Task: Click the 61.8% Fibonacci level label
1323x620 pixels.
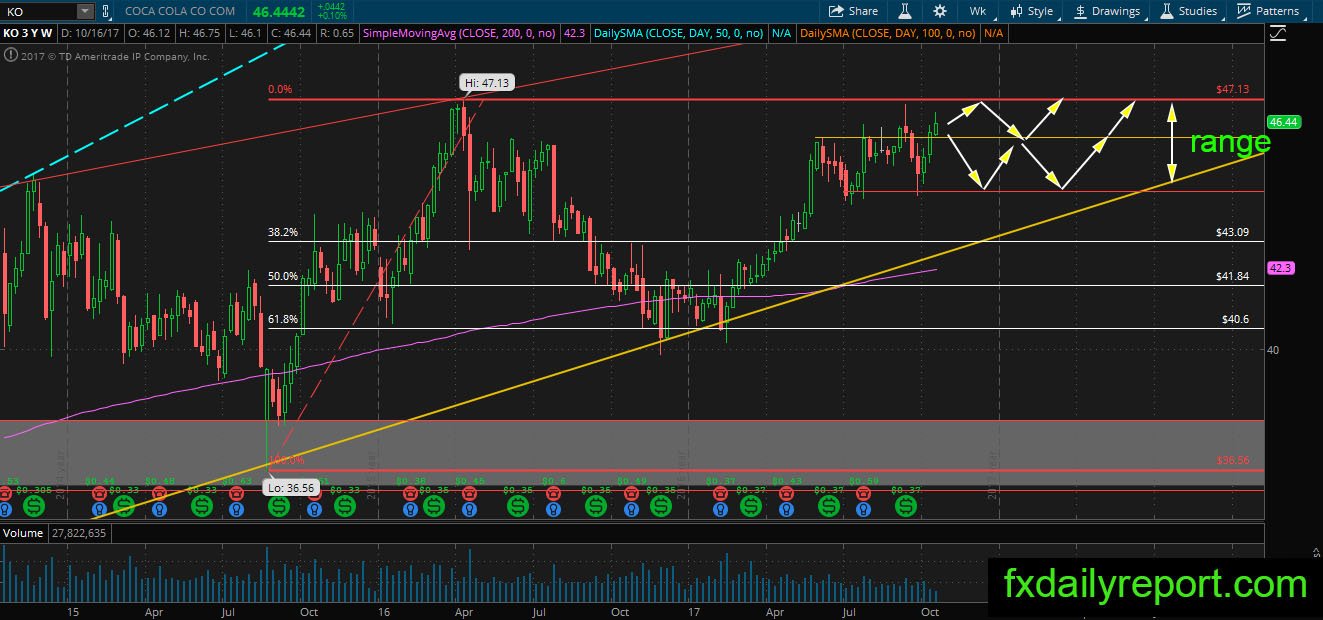Action: click(x=283, y=319)
